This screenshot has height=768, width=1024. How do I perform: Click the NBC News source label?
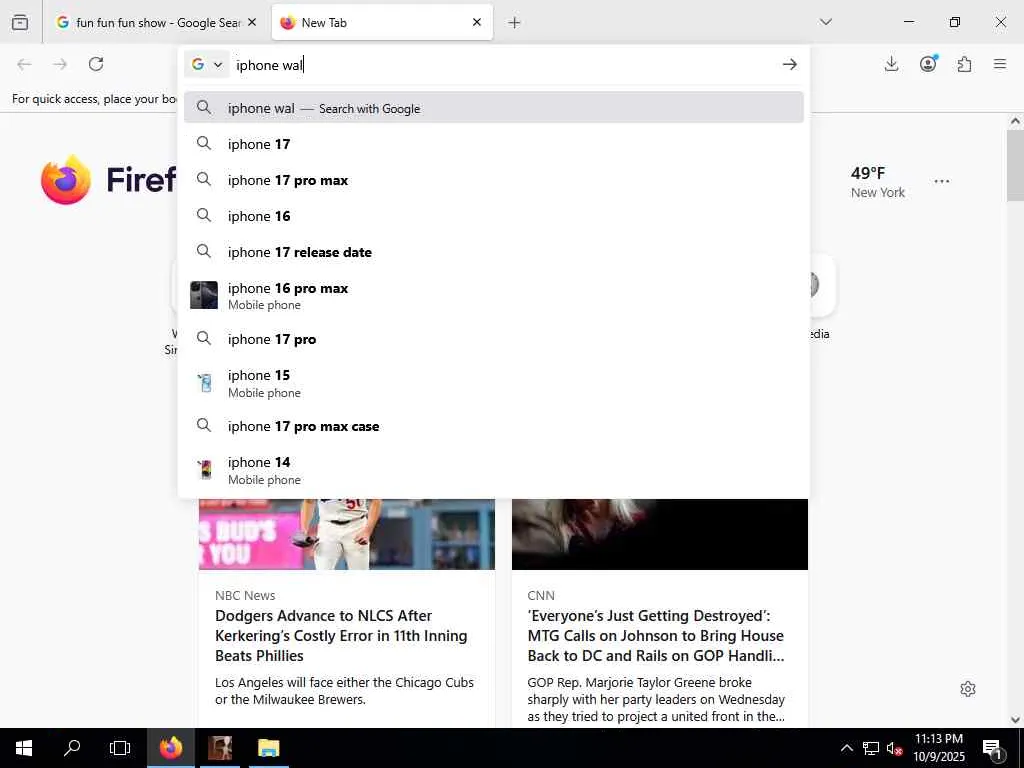[245, 596]
